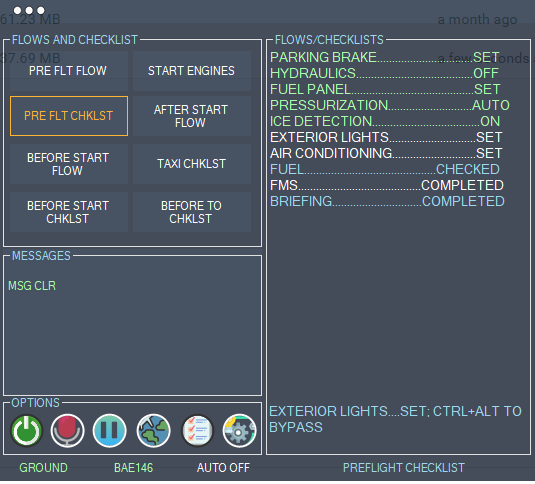This screenshot has width=535, height=484.
Task: Select the PRE FLT FLOW button
Action: coord(69,71)
